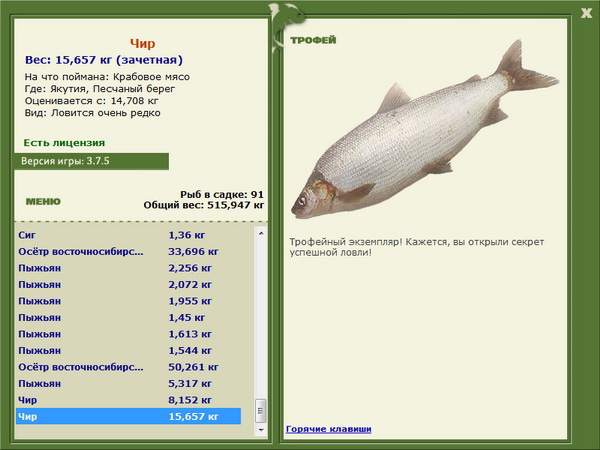Select the Пыжьян 2,072 кг row

pyautogui.click(x=129, y=284)
